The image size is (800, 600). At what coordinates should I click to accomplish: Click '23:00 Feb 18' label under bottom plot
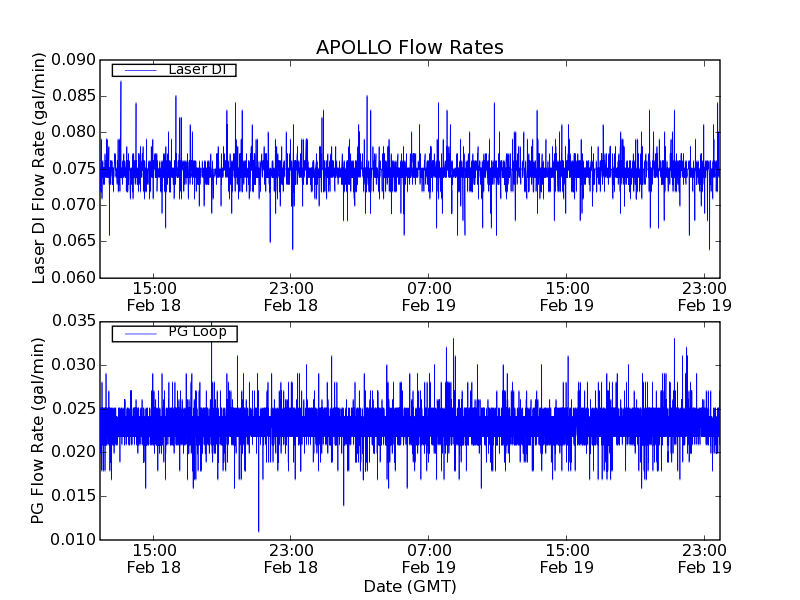290,558
